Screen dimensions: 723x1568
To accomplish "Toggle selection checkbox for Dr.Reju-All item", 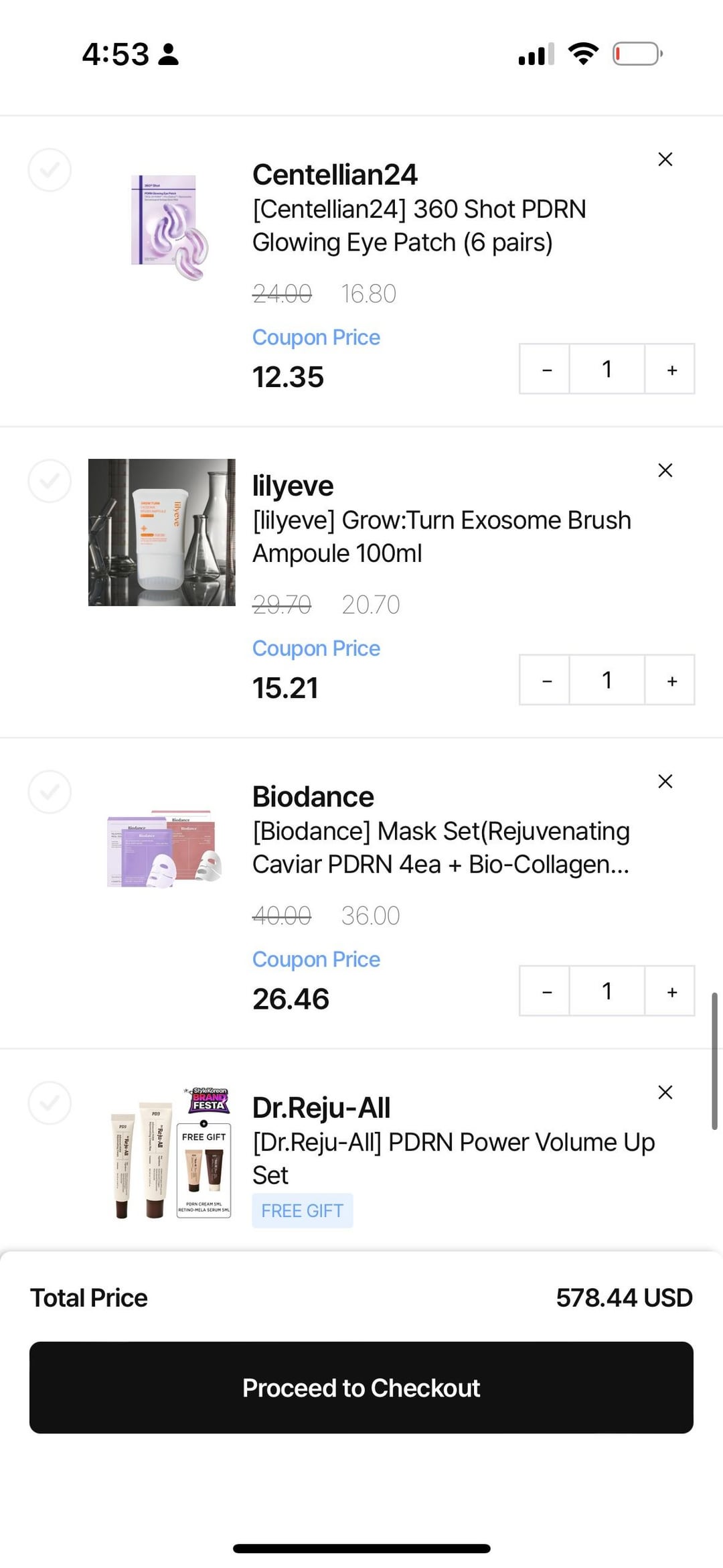I will pyautogui.click(x=50, y=1102).
